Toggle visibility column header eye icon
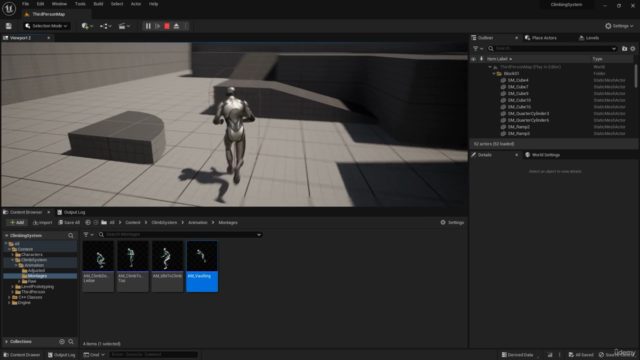This screenshot has height=360, width=640. click(x=473, y=59)
